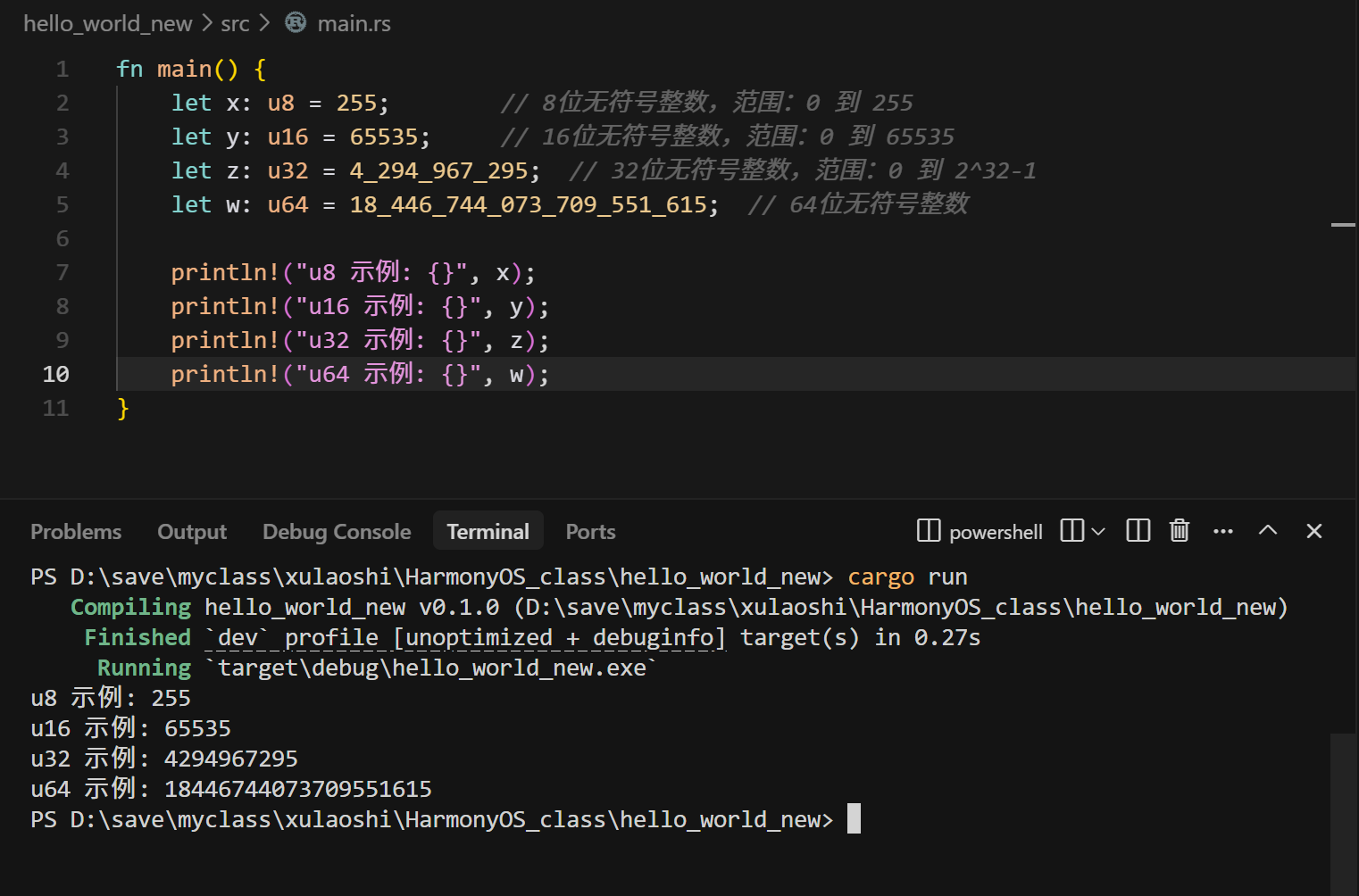The height and width of the screenshot is (896, 1359).
Task: Open the launch profile dropdown chevron
Action: 1098,532
